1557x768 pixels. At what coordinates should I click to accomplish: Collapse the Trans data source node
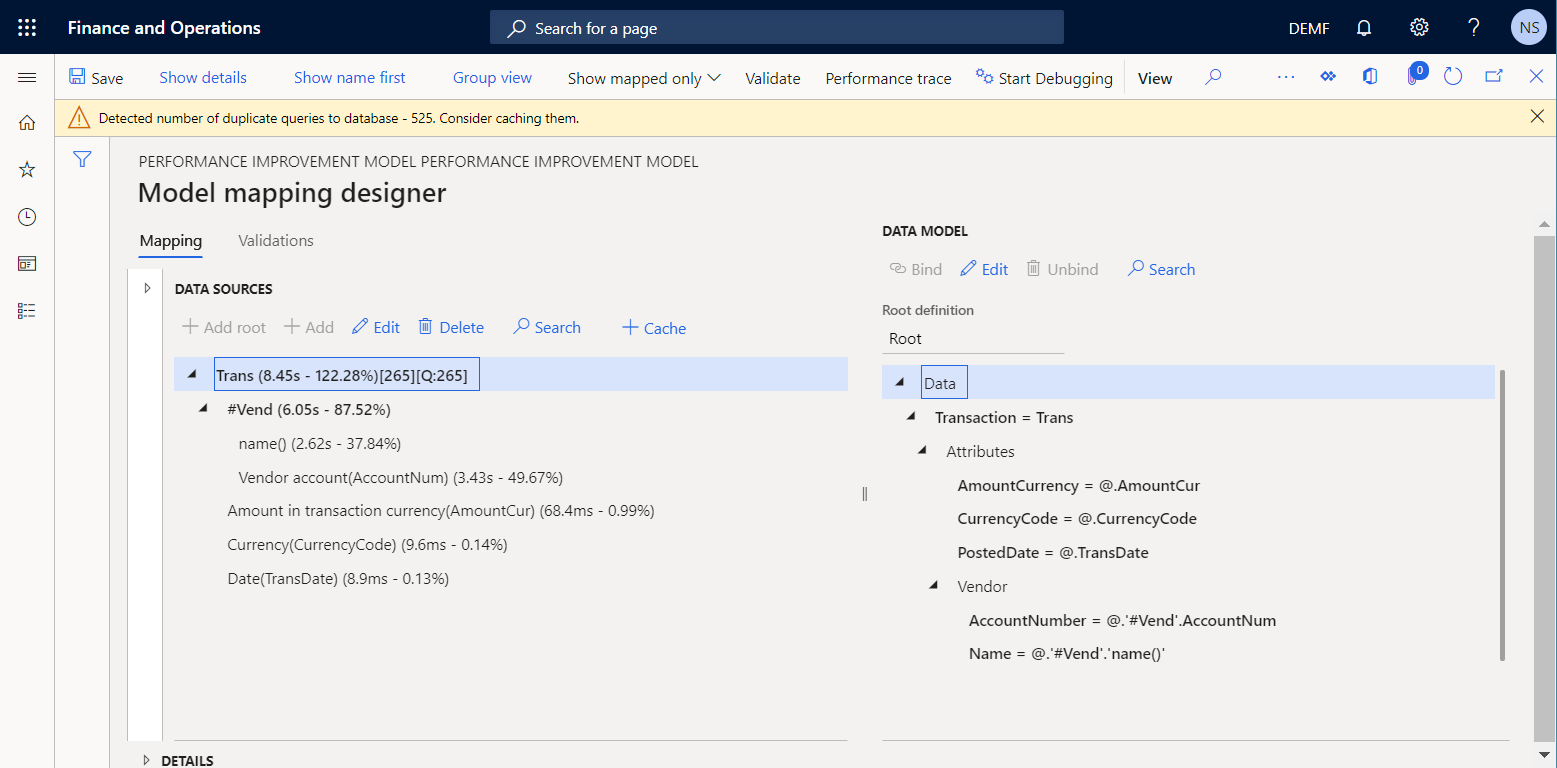192,373
